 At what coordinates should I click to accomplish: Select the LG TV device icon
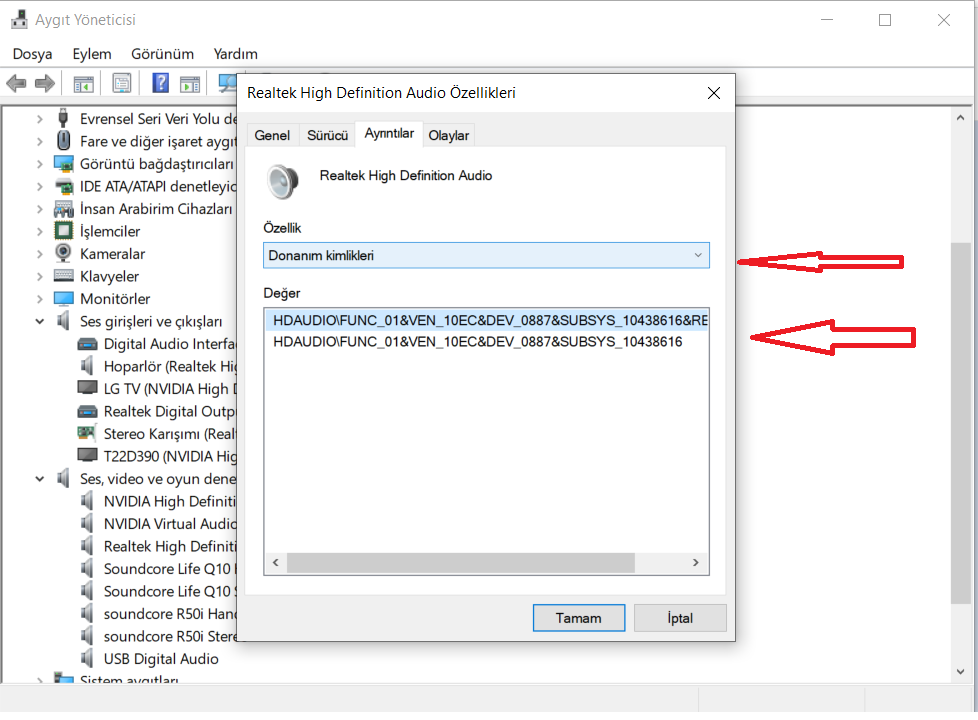pyautogui.click(x=87, y=388)
